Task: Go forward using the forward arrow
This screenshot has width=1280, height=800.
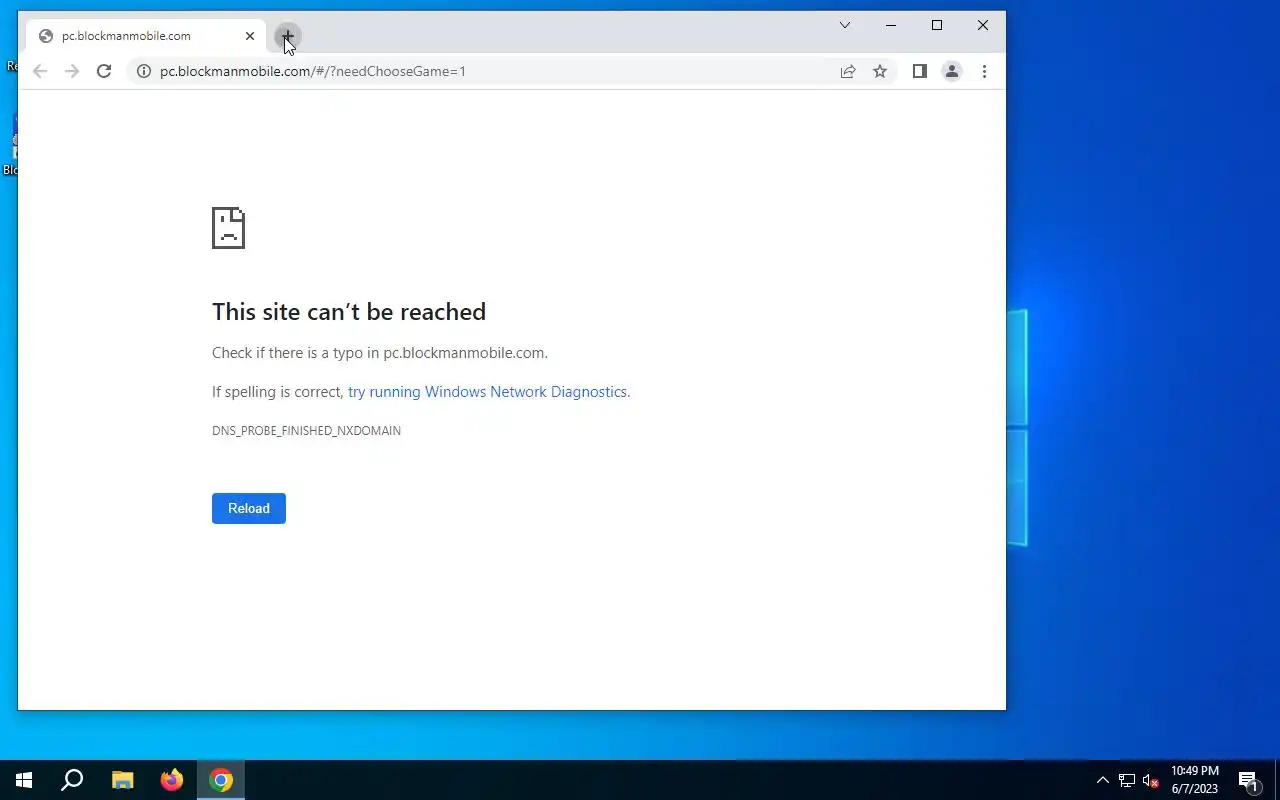Action: tap(72, 71)
